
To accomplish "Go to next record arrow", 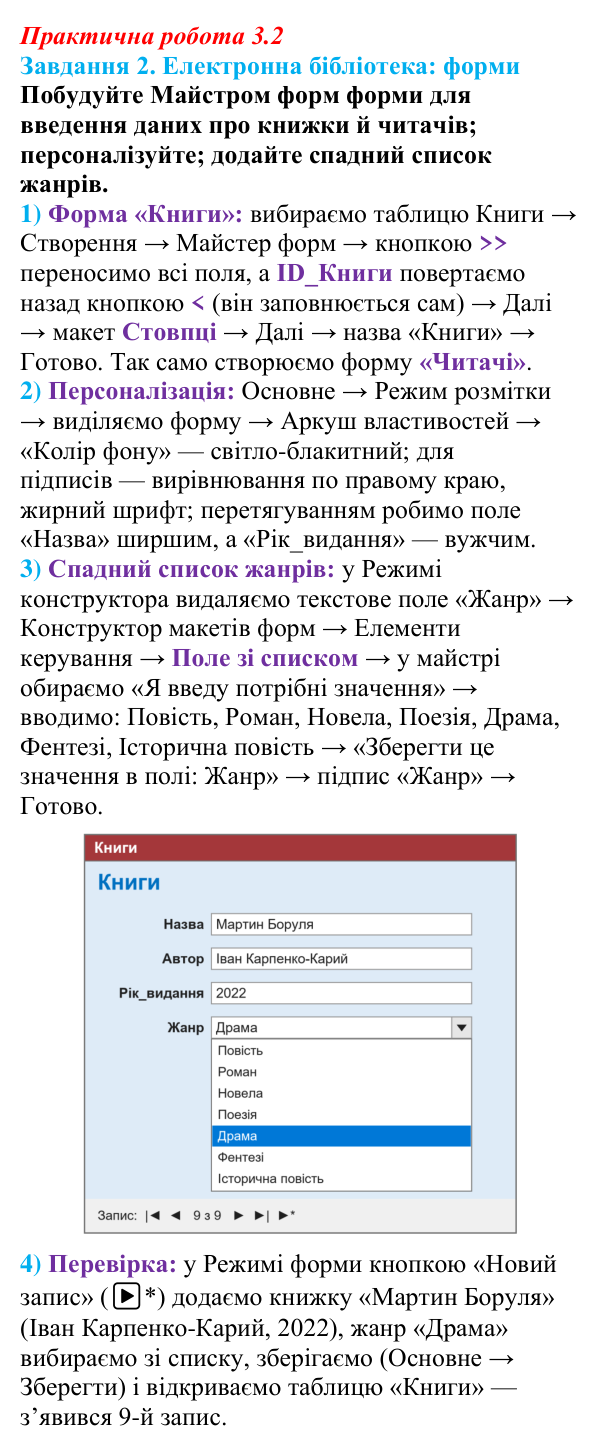I will (238, 1216).
